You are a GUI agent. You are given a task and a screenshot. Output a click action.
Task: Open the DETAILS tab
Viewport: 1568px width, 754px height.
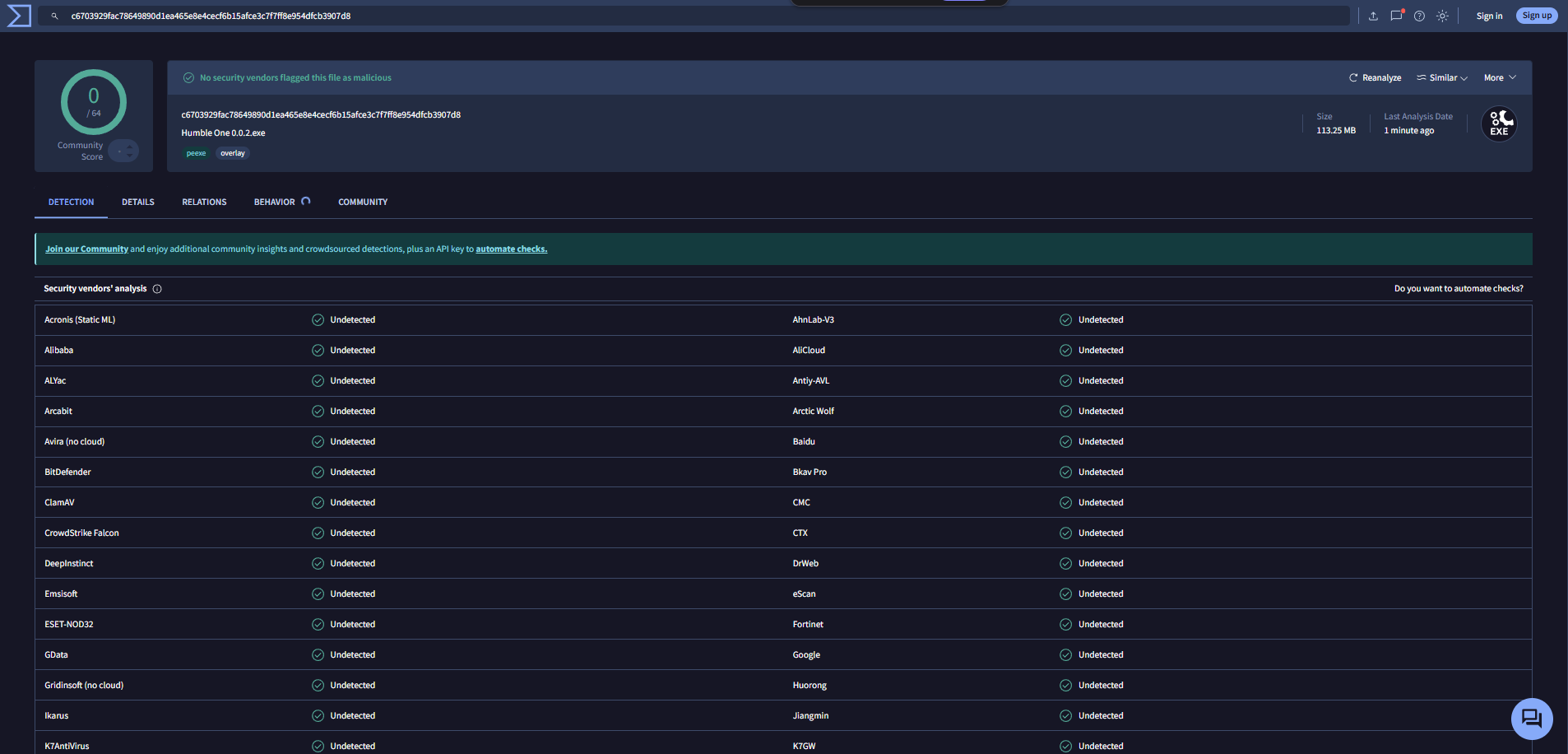pyautogui.click(x=138, y=202)
